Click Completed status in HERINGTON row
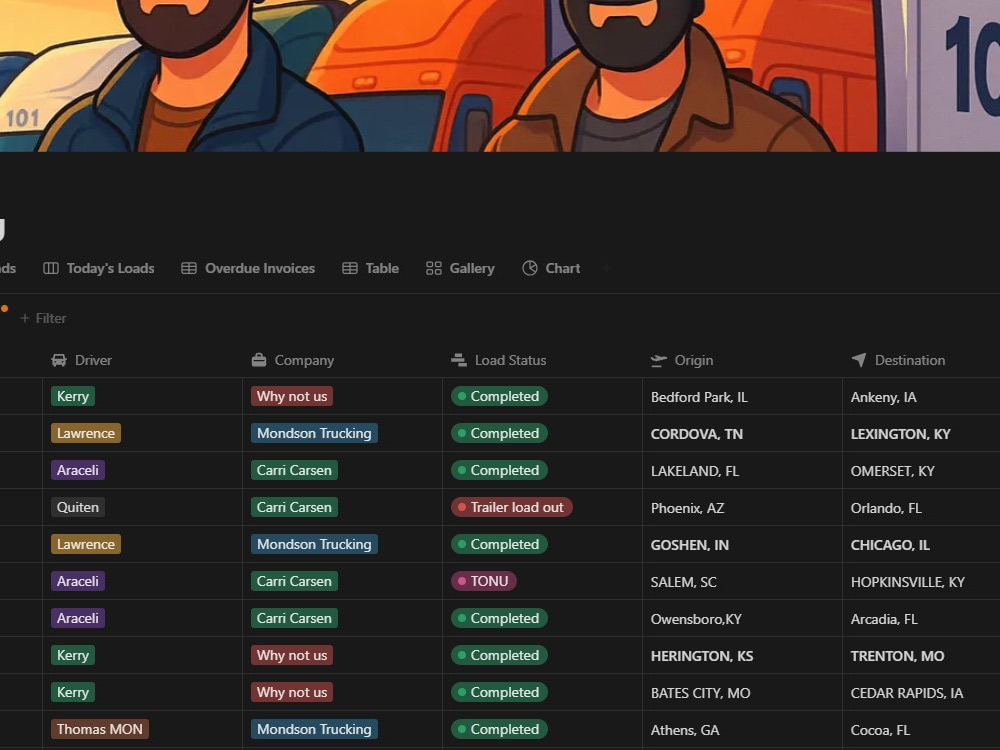 pos(499,655)
